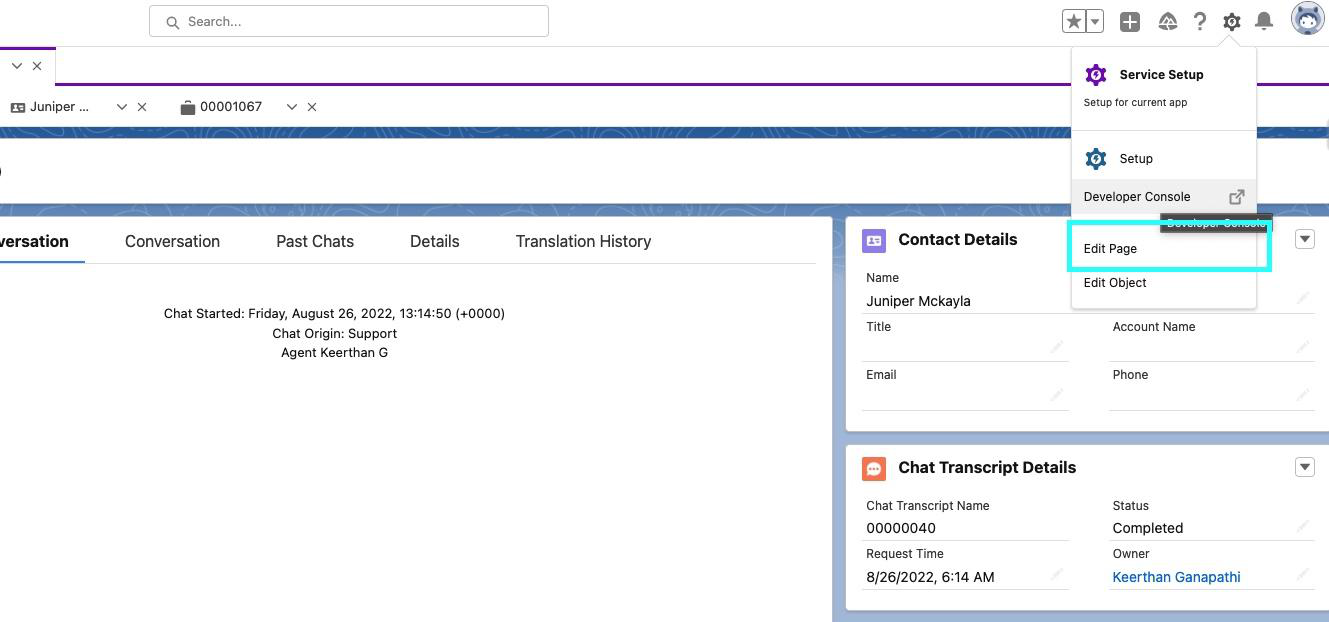Open the user profile avatar
Image resolution: width=1329 pixels, height=622 pixels.
tap(1308, 19)
